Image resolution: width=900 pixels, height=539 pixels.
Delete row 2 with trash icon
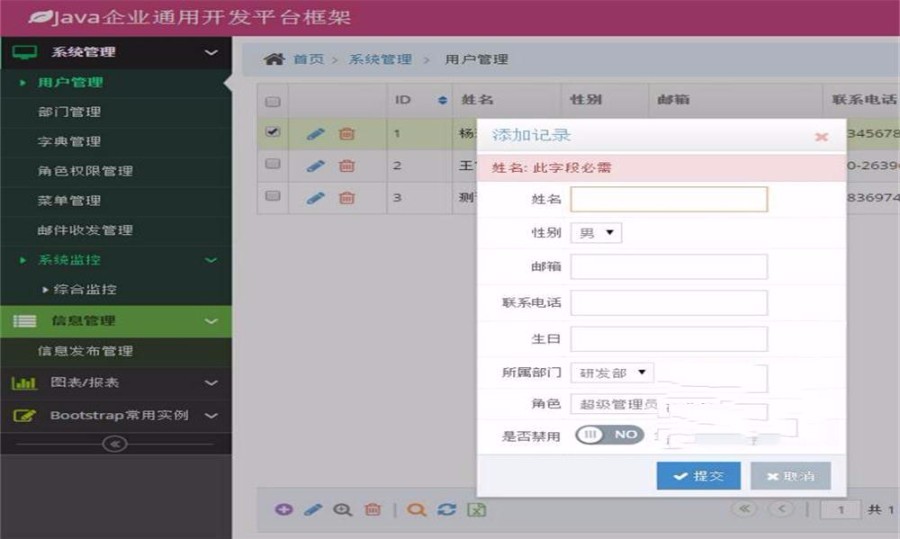pyautogui.click(x=347, y=166)
